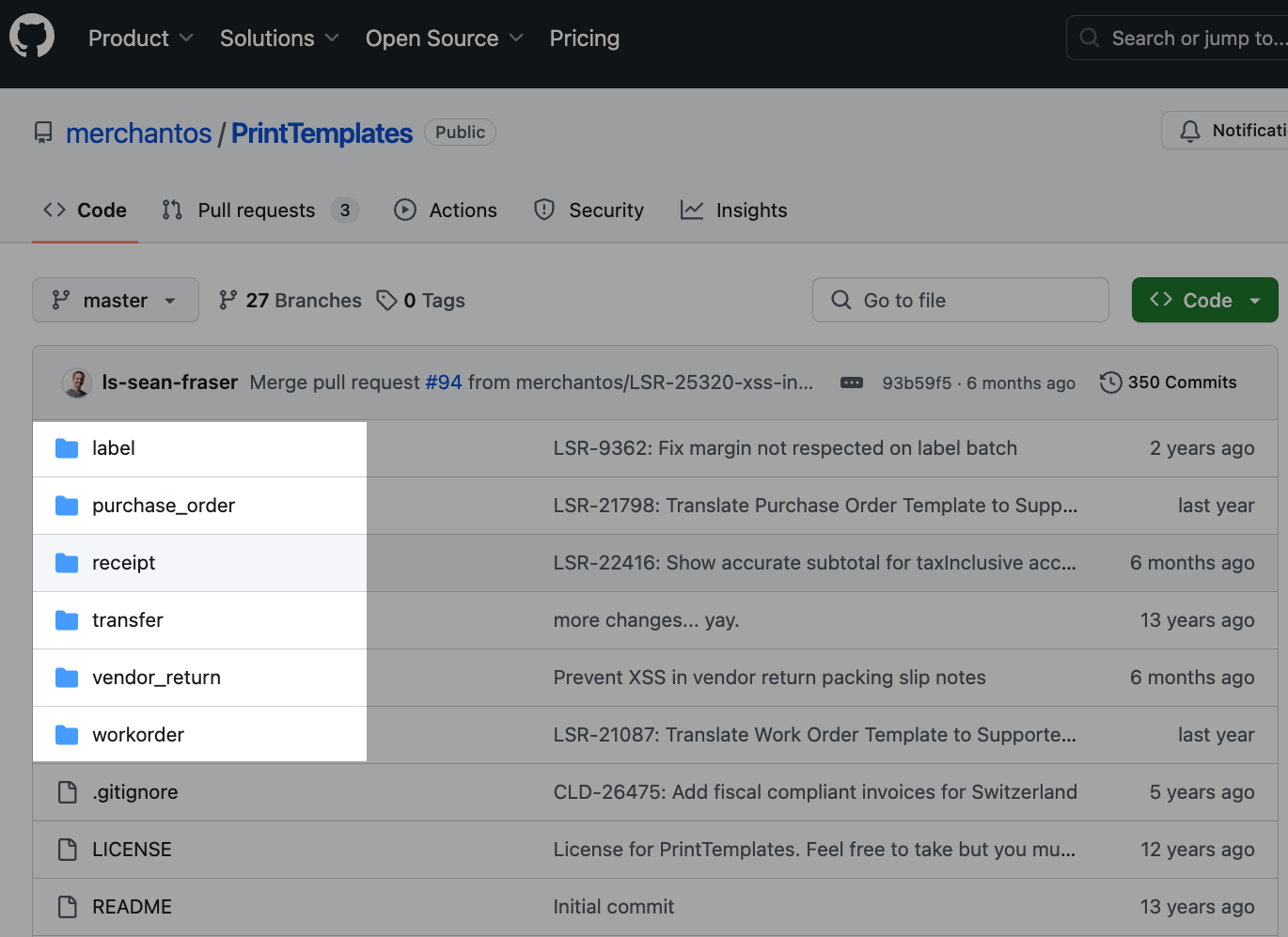Select the Pricing menu item
1288x937 pixels.
point(584,39)
